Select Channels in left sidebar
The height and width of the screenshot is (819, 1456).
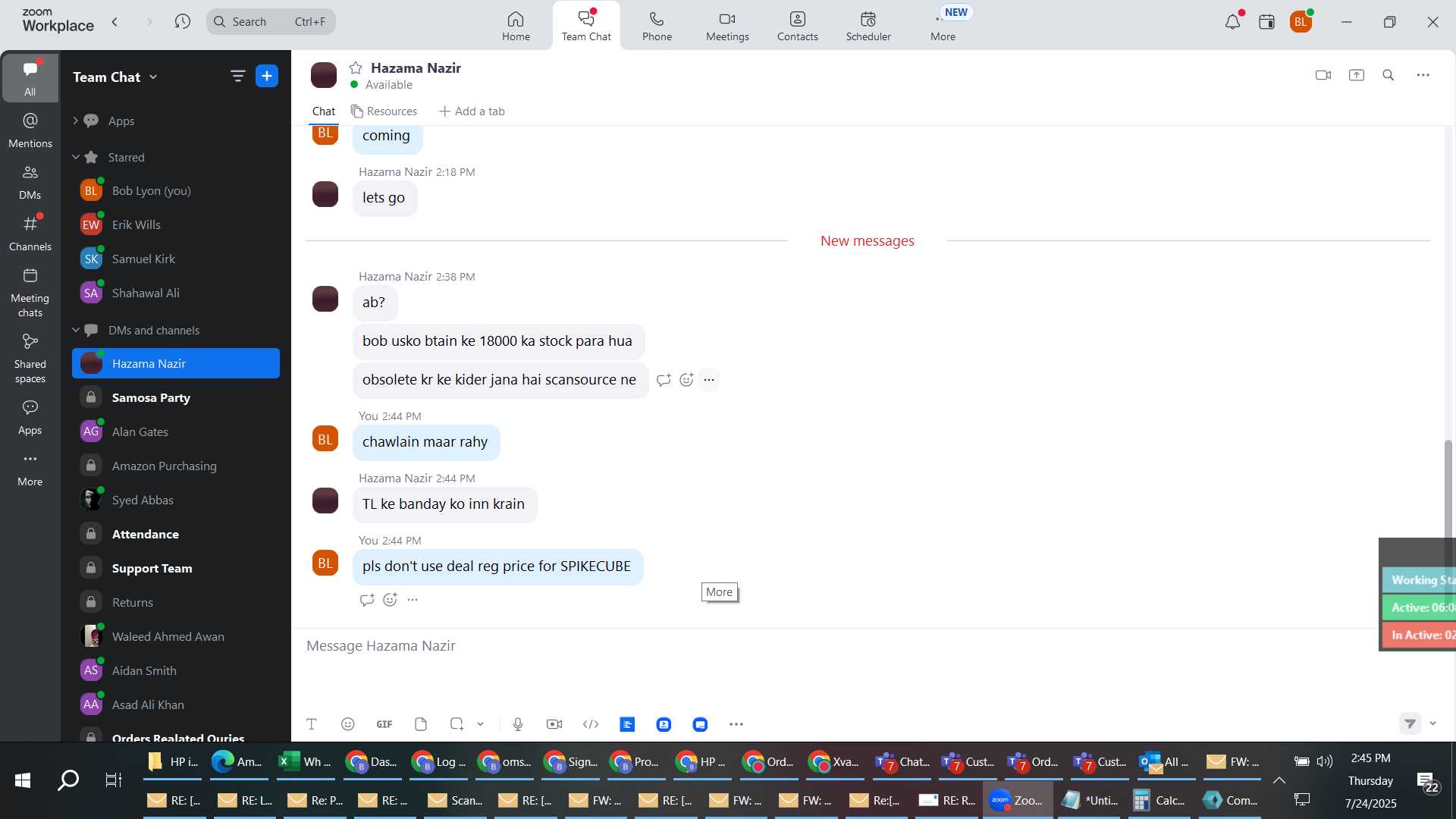coord(30,234)
